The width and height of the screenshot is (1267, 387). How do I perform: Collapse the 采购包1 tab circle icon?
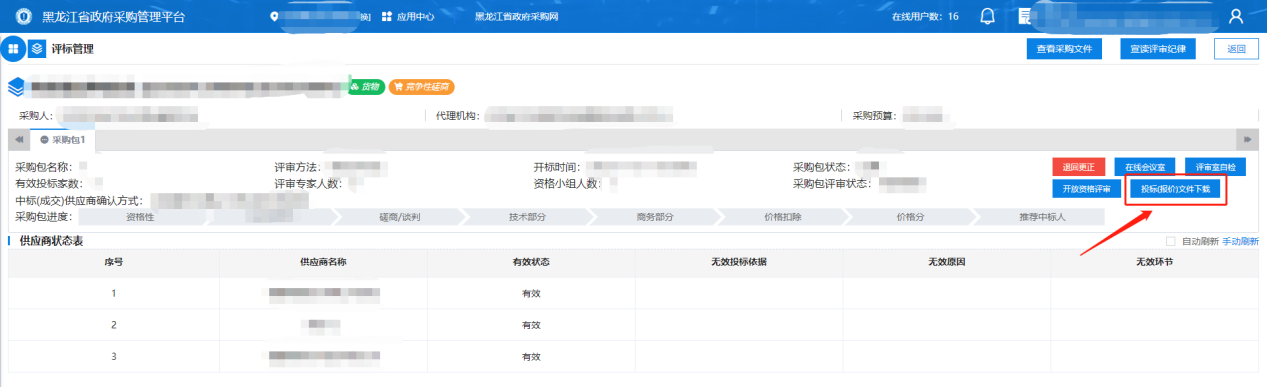[44, 139]
